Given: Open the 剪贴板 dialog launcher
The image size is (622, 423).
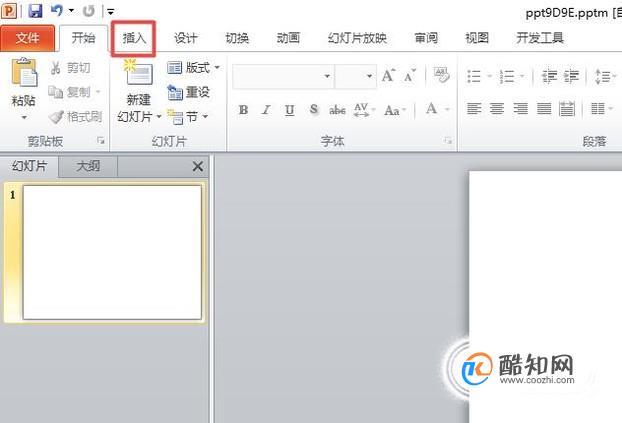Looking at the screenshot, I should (101, 140).
